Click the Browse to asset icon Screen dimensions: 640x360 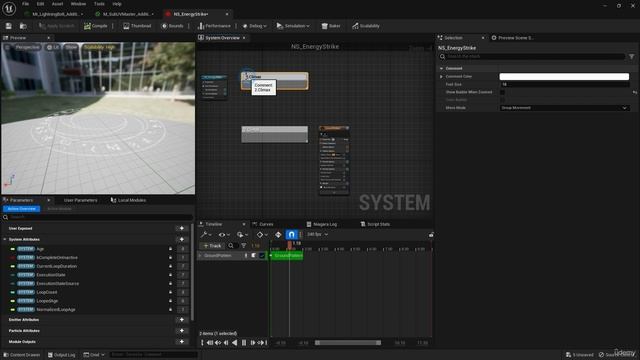click(23, 26)
